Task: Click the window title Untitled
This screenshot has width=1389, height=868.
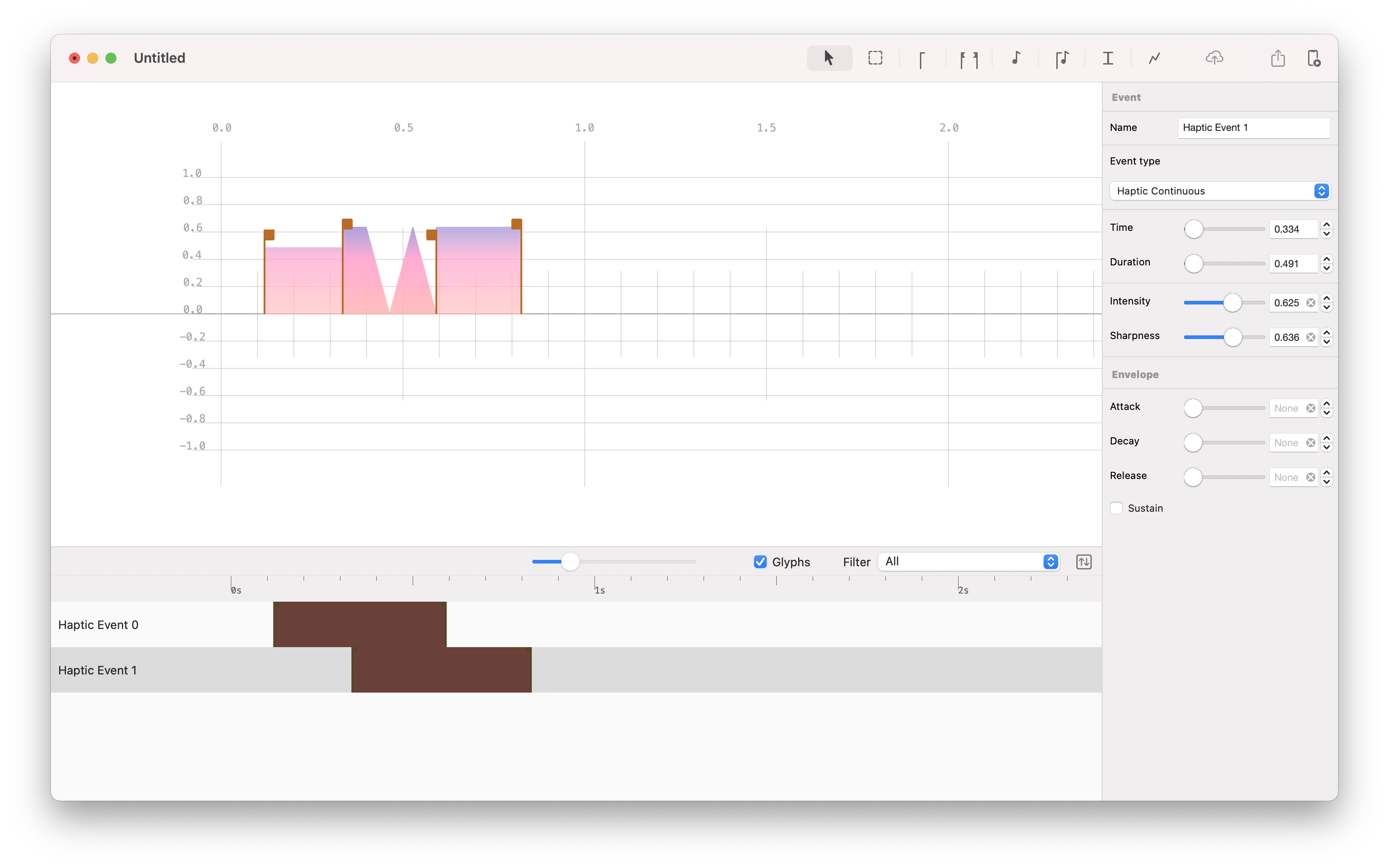Action: [160, 58]
